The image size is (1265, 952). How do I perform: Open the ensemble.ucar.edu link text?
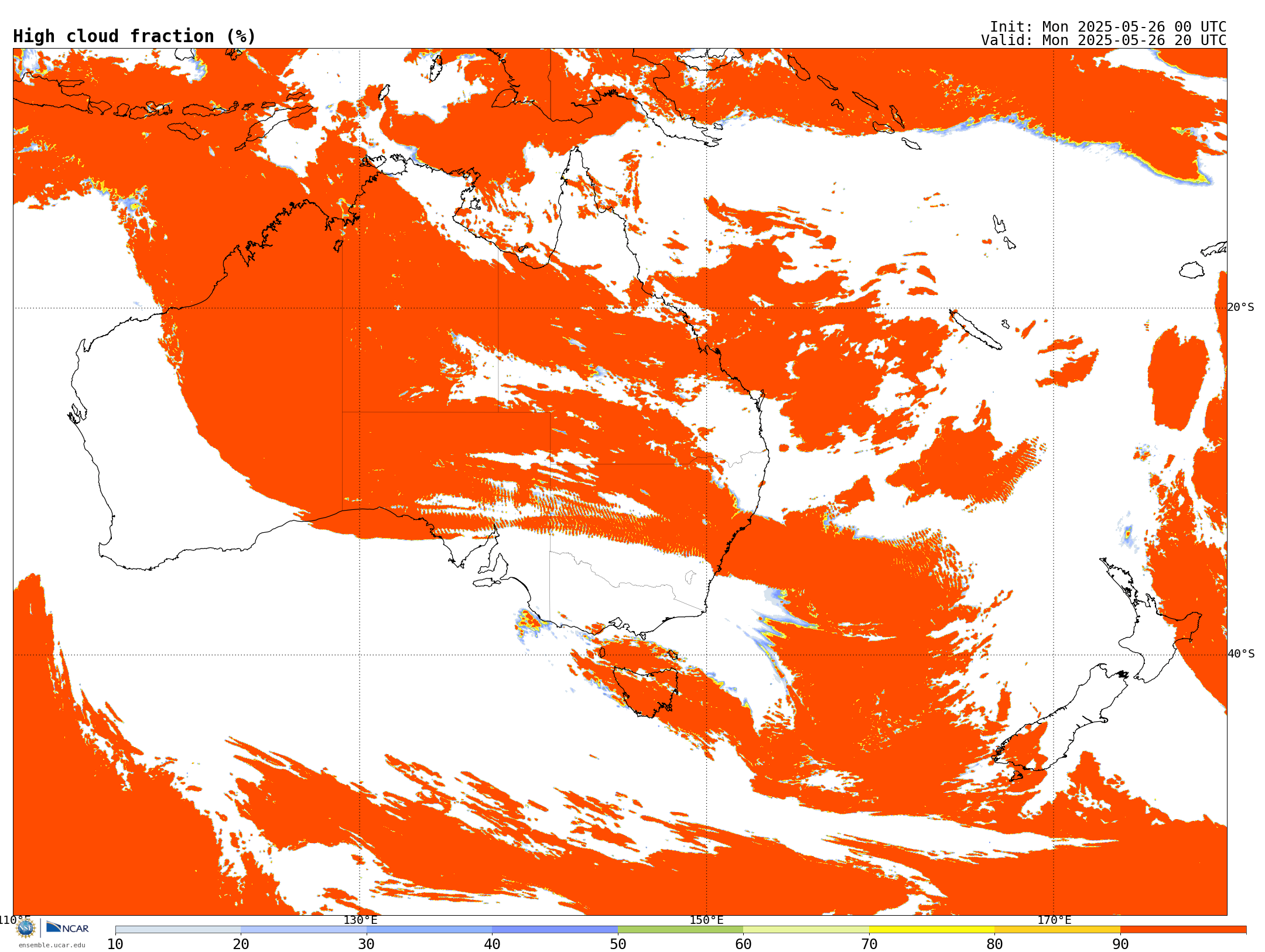[52, 945]
